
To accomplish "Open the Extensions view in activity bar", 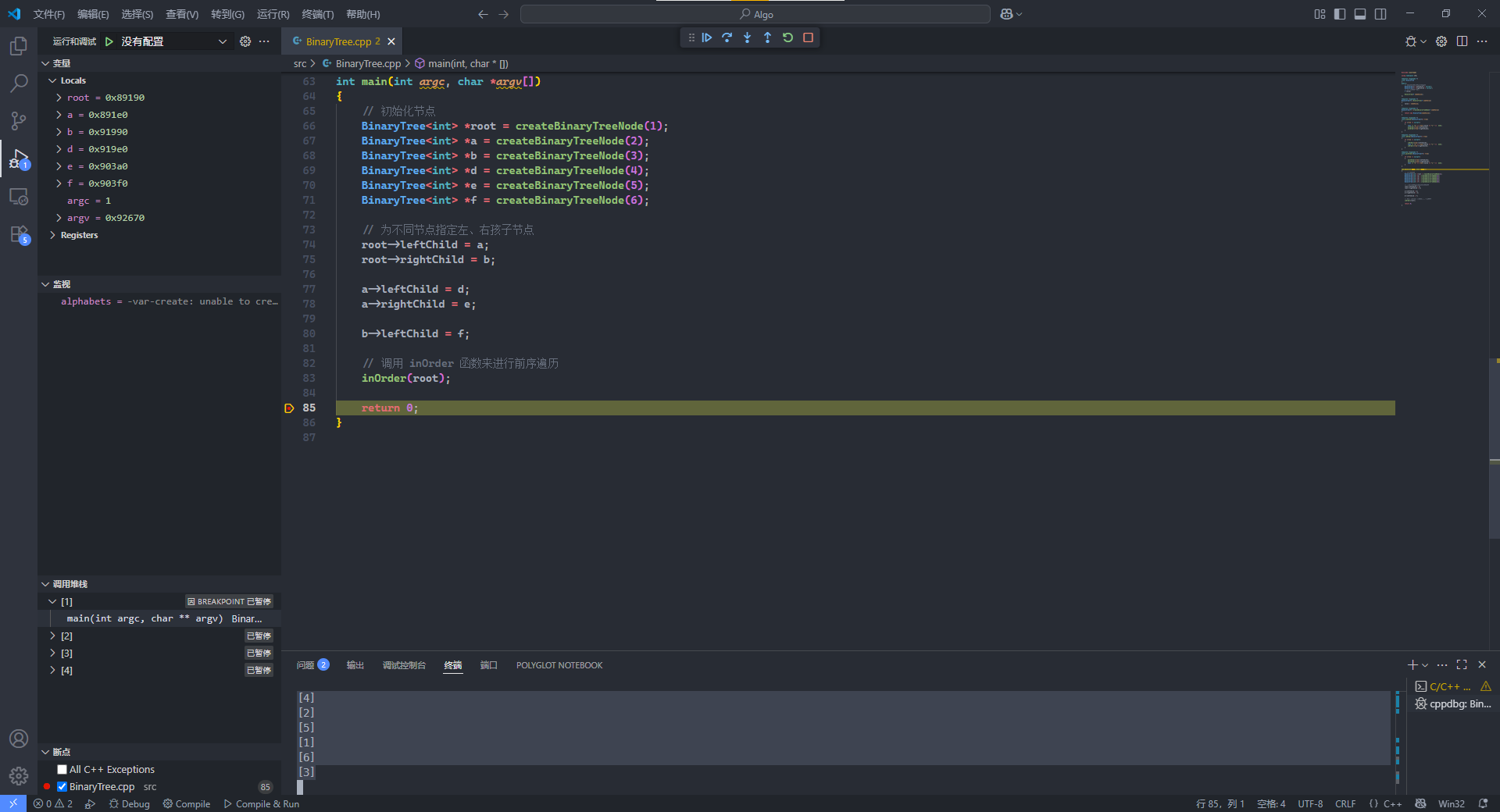I will tap(19, 234).
